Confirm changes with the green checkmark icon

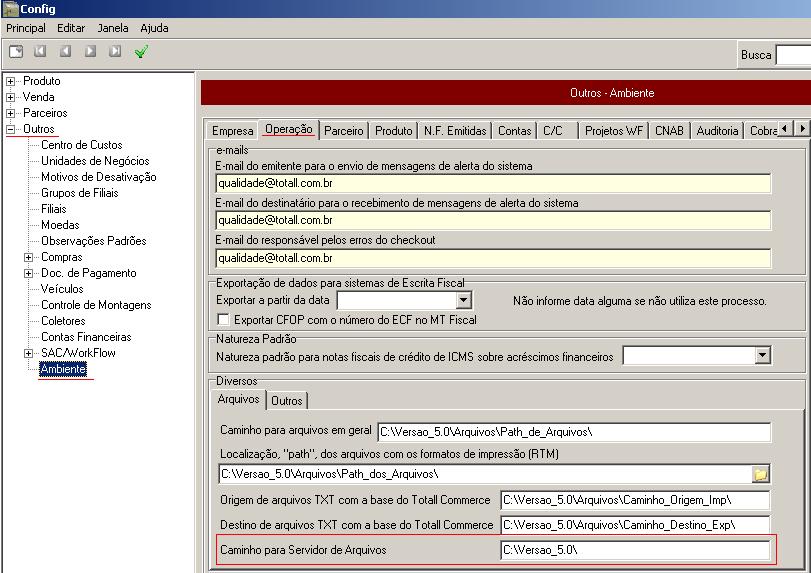click(141, 51)
